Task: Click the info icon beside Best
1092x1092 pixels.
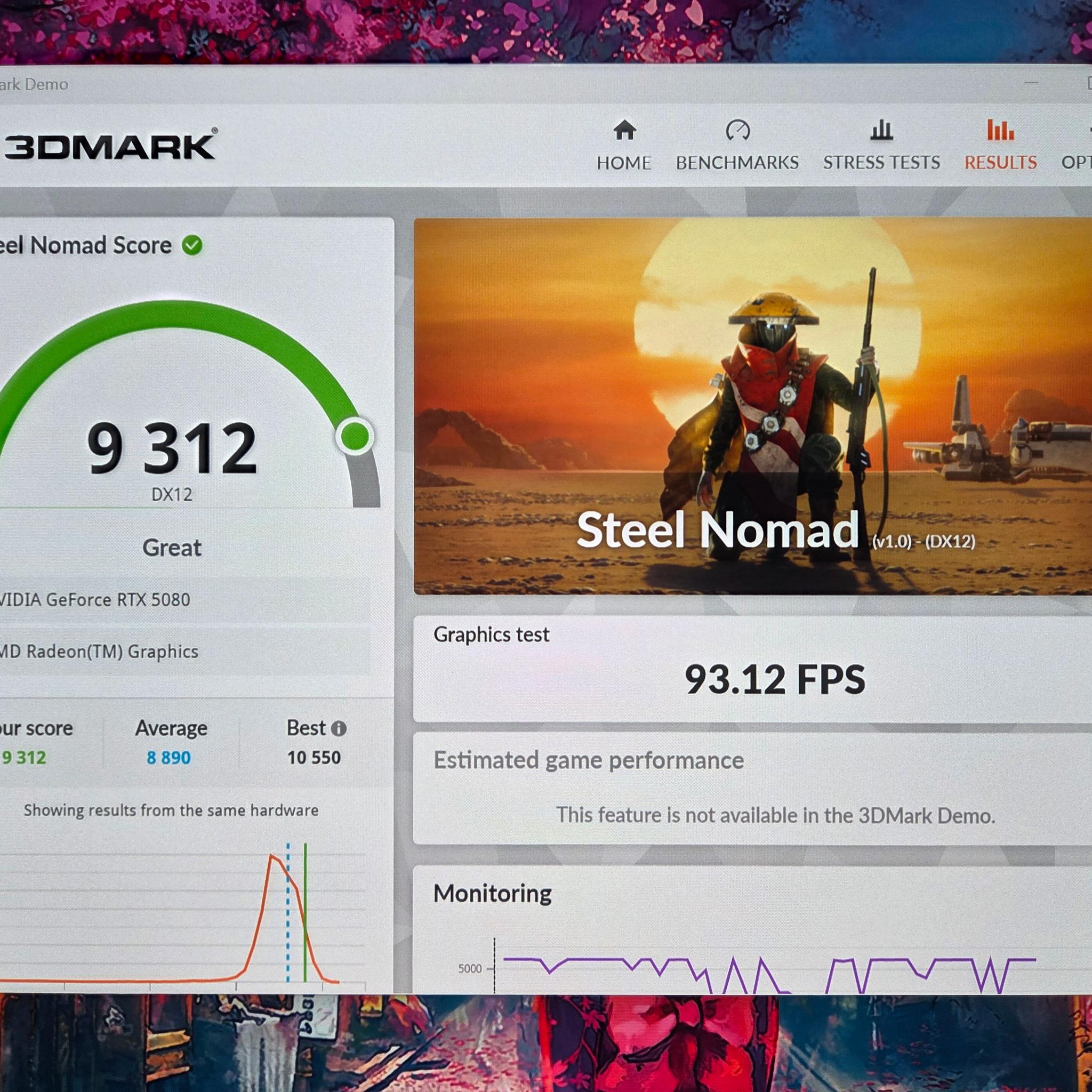Action: coord(339,728)
